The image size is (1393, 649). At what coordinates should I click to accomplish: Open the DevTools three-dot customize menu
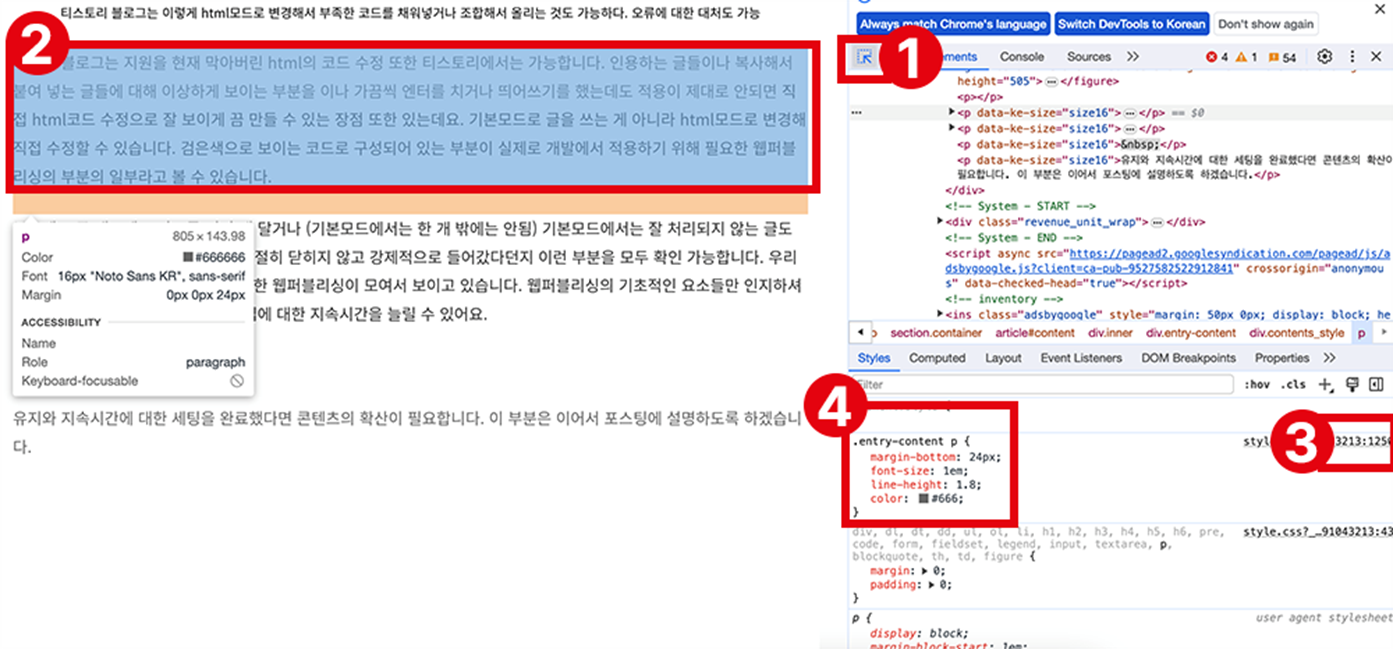click(x=1352, y=57)
